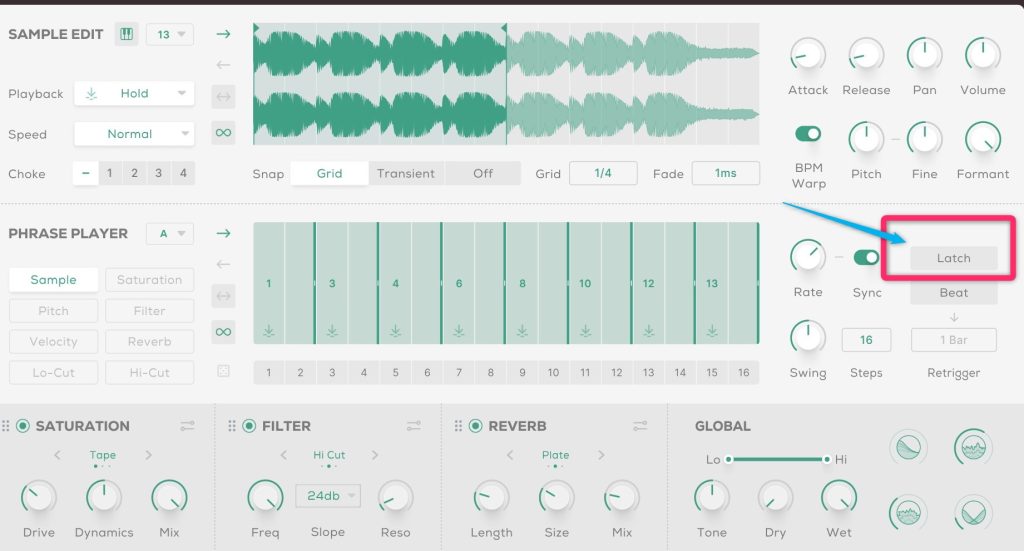
Task: Open the filter Slope 24db dropdown
Action: [x=327, y=495]
